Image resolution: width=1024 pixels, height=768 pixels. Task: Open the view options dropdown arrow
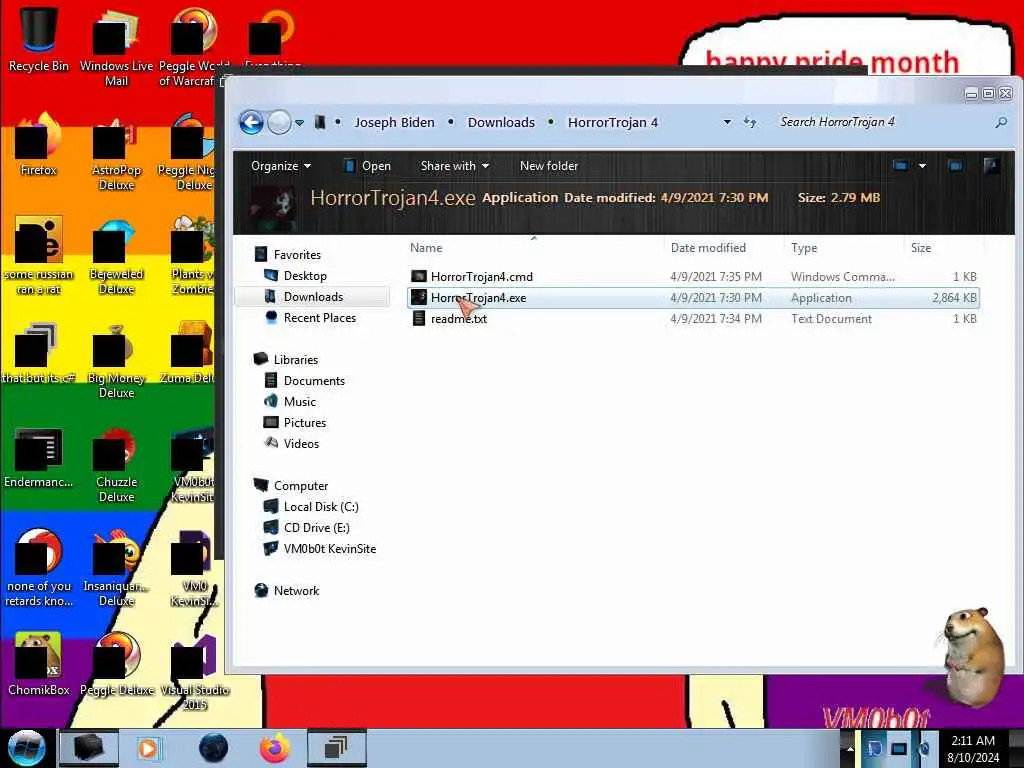pyautogui.click(x=922, y=166)
